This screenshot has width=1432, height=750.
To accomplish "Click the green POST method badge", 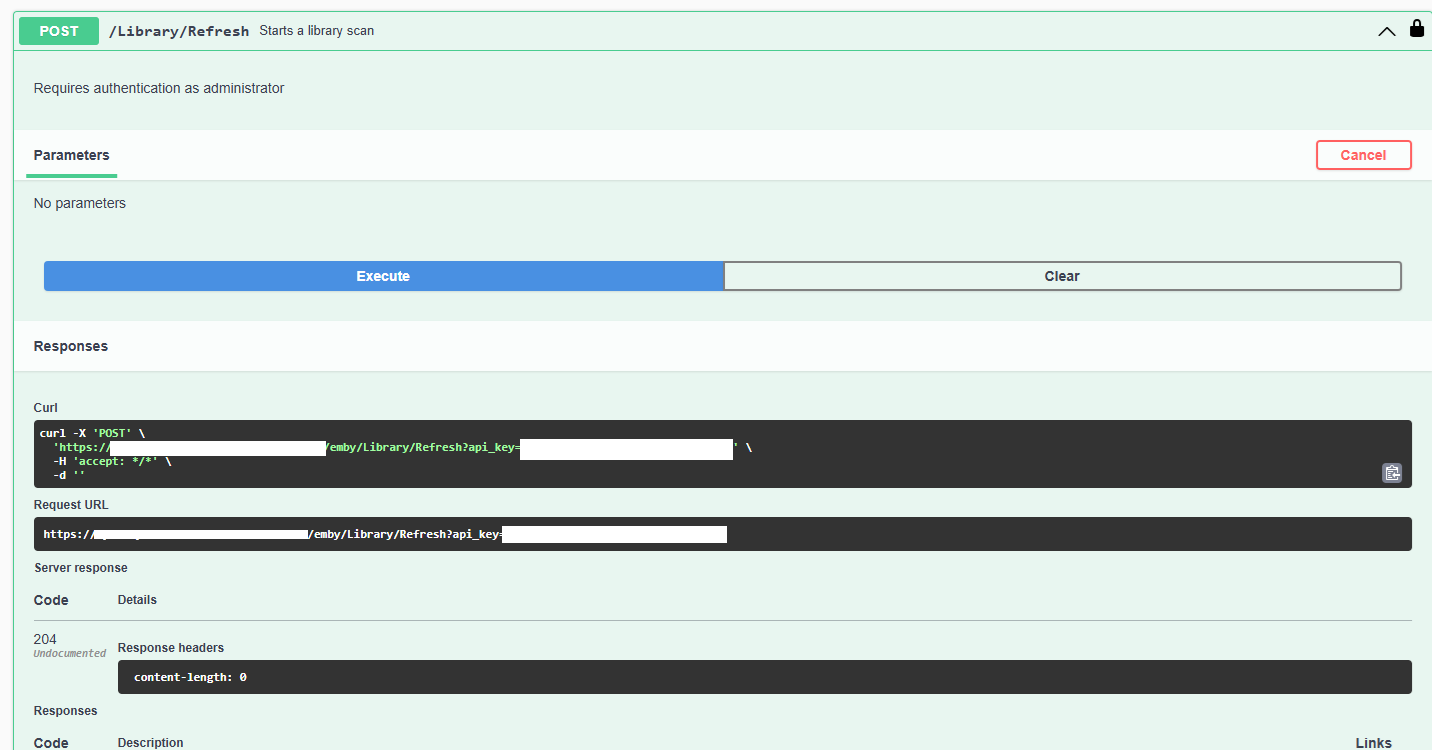I will tap(59, 31).
